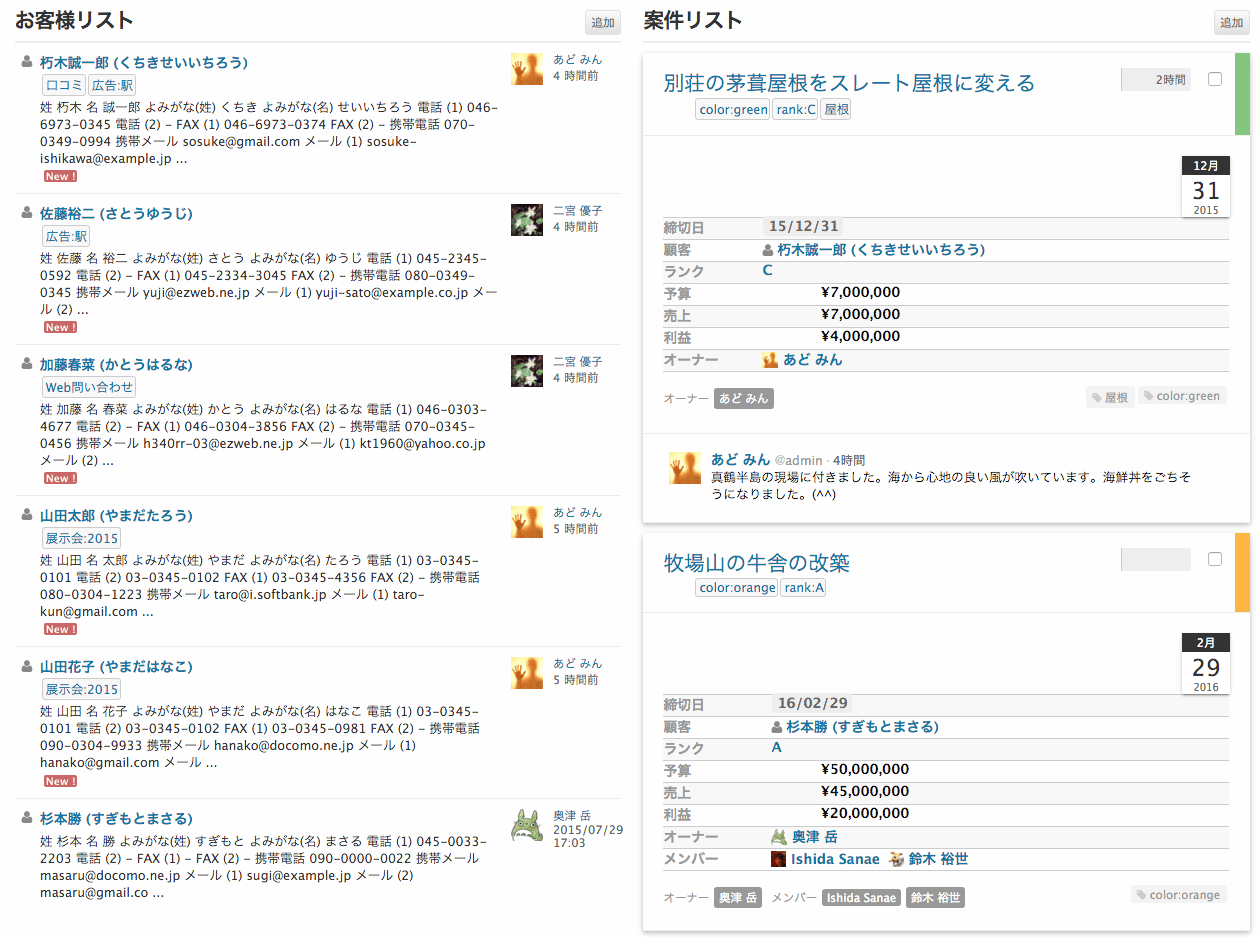1260x937 pixels.
Task: Click rank:A tag on 牧場山 case
Action: (x=803, y=587)
